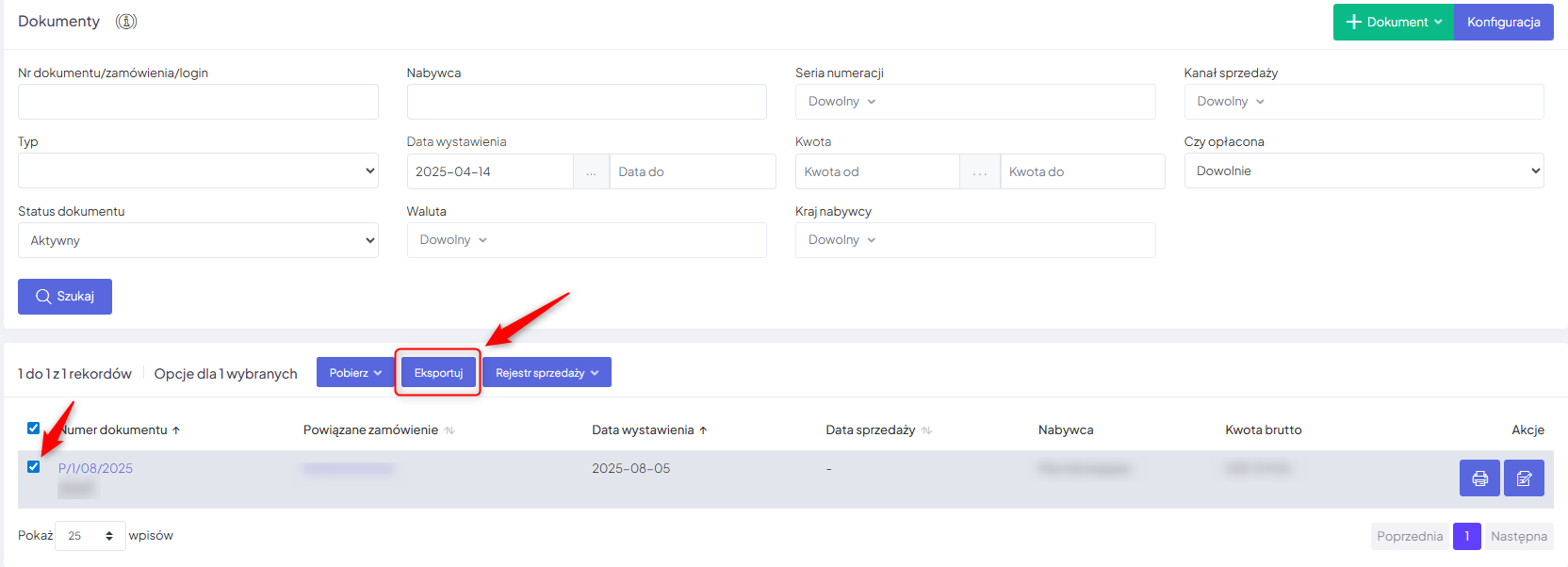Open the P/1/08/2025 document link
The height and width of the screenshot is (567, 1568).
(x=95, y=468)
